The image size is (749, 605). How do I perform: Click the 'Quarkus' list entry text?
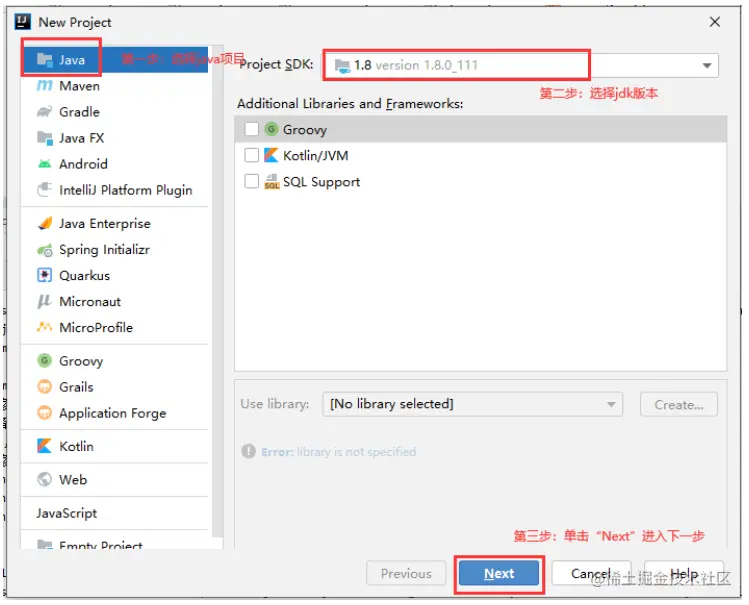coord(85,276)
